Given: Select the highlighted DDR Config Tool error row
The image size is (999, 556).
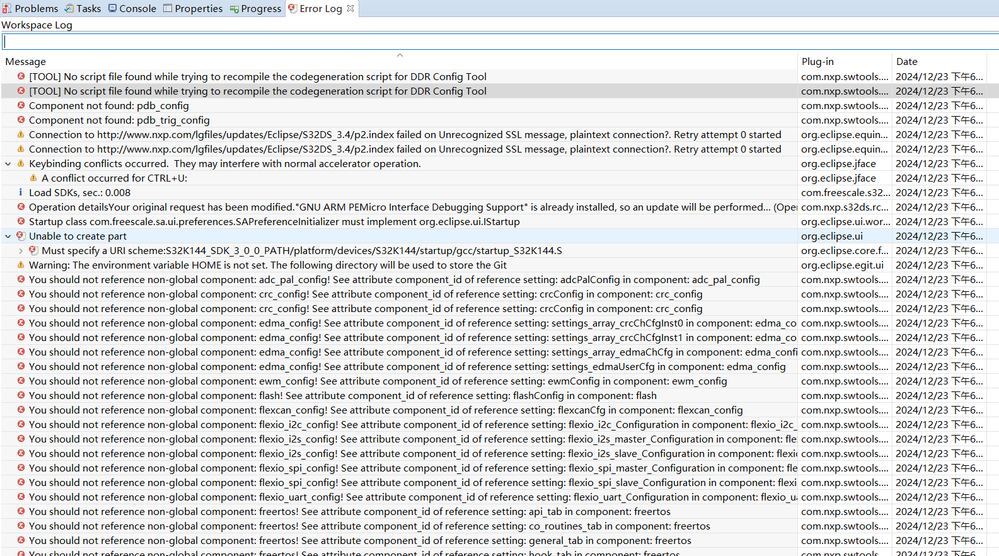Looking at the screenshot, I should point(500,91).
